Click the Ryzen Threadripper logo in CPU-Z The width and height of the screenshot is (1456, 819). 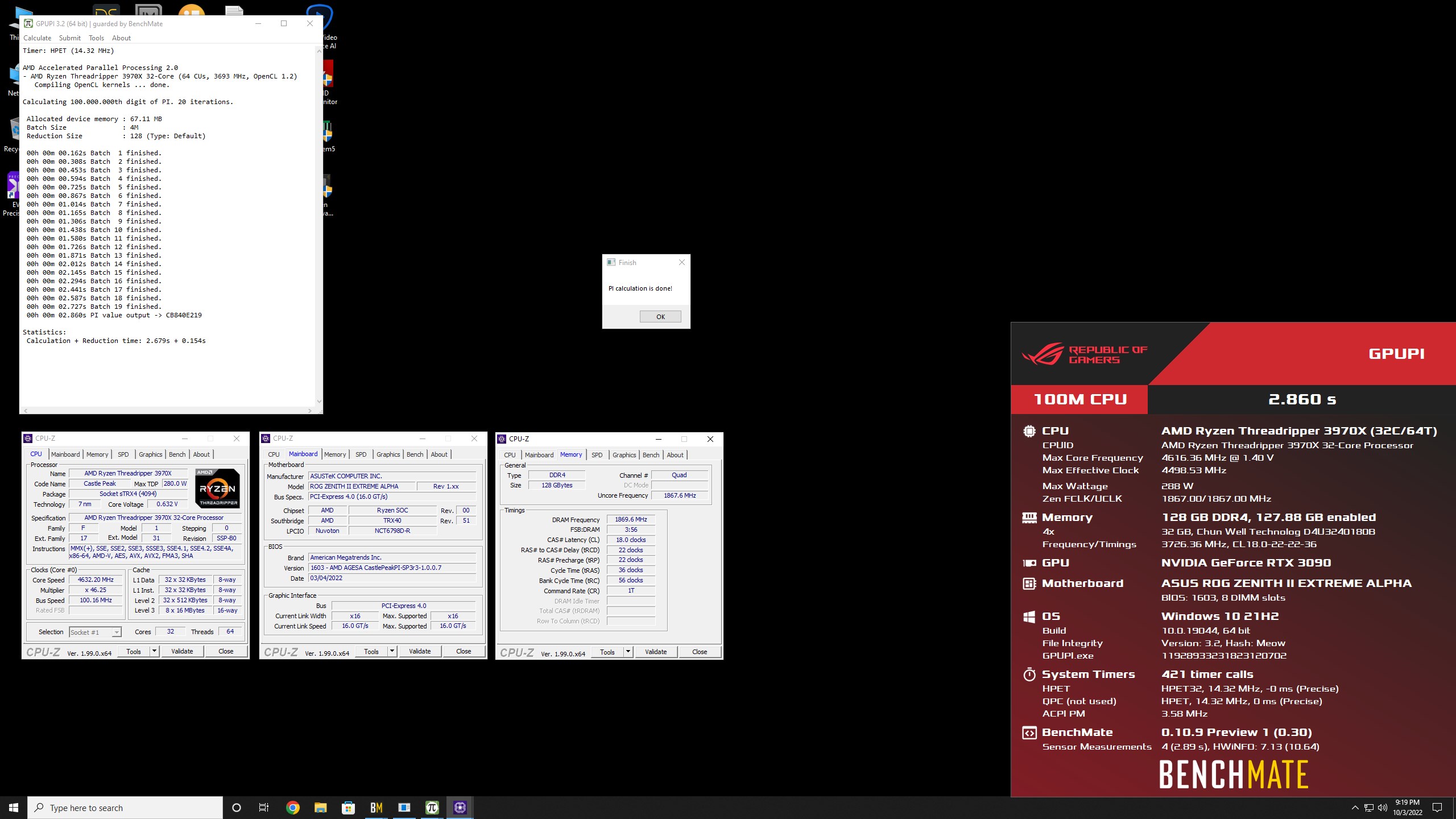click(x=217, y=488)
